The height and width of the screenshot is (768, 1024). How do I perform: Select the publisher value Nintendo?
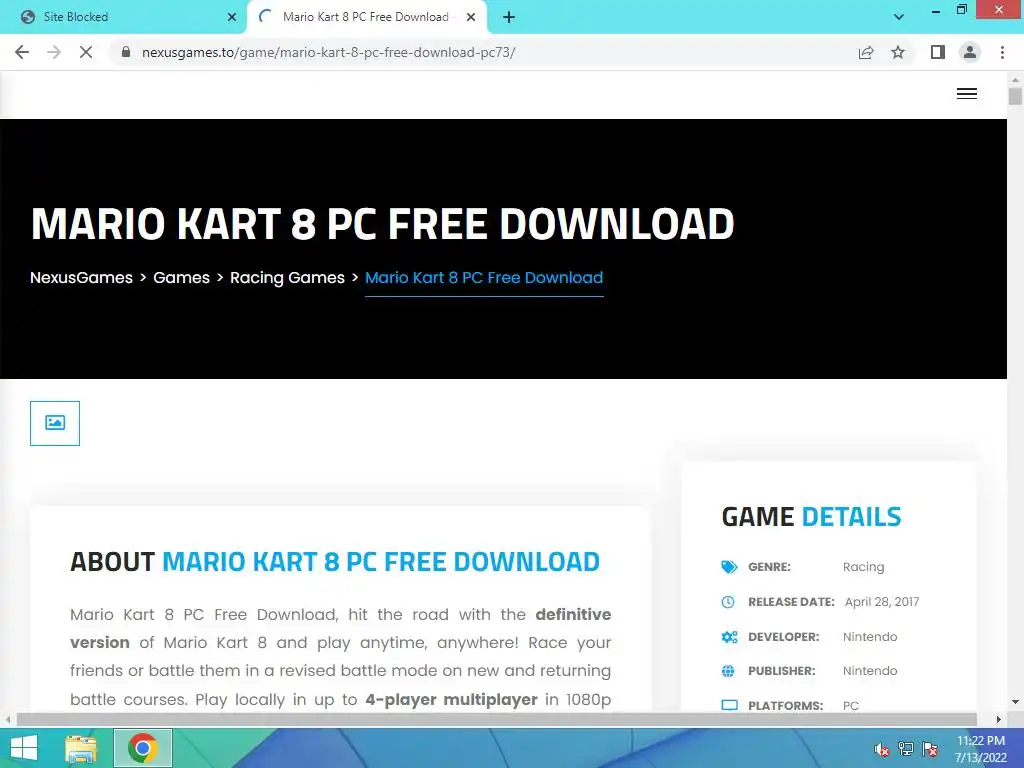pos(870,671)
